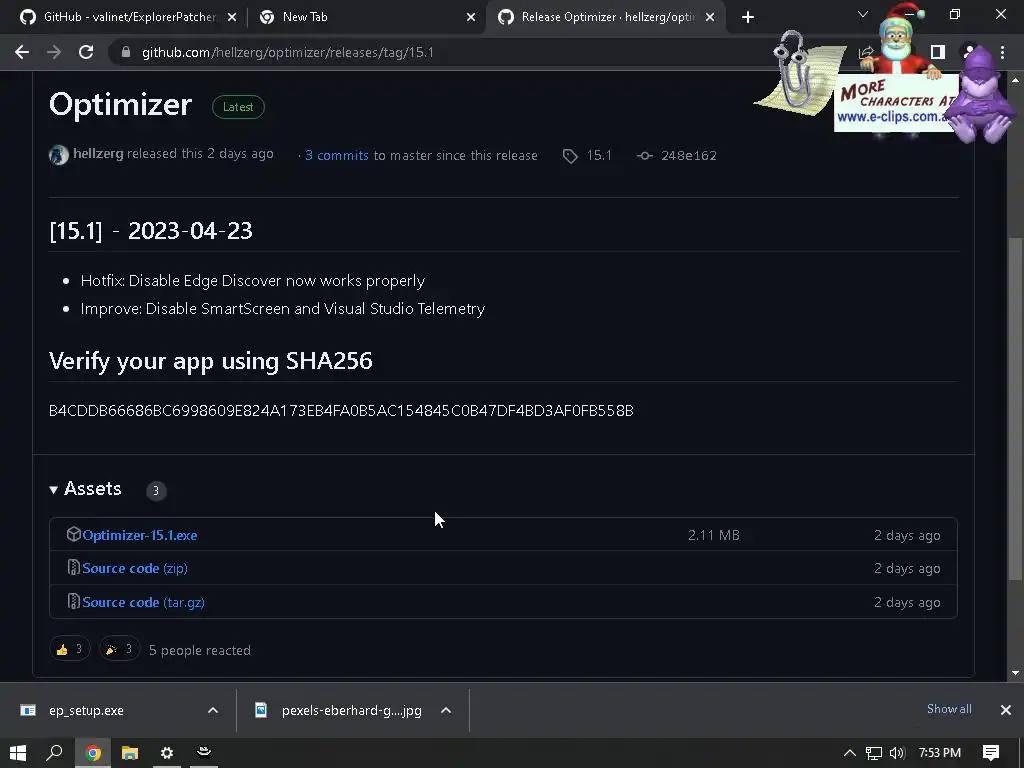
Task: Toggle the browser side panel icon
Action: point(938,52)
